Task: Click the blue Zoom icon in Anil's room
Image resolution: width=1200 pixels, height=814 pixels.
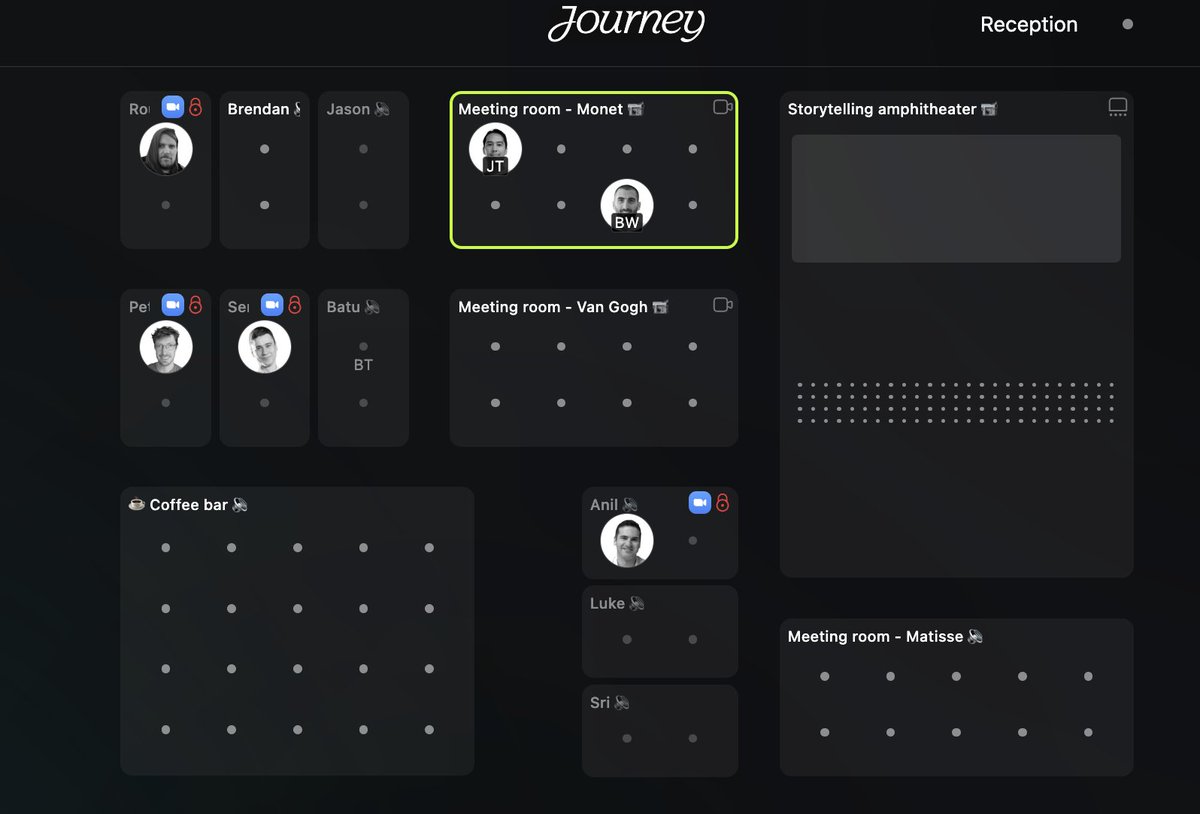Action: 700,502
